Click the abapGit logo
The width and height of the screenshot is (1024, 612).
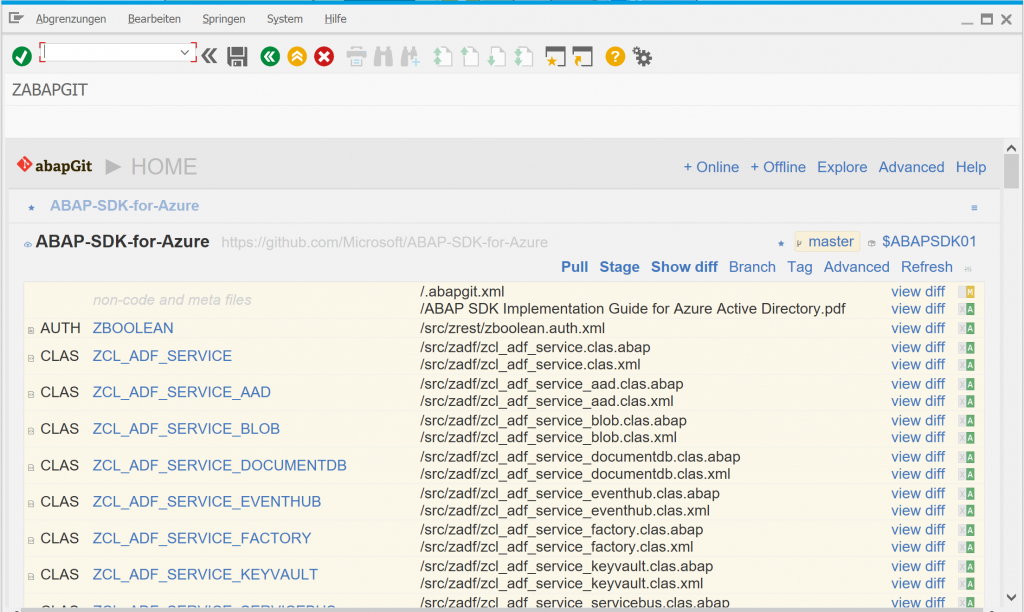click(56, 166)
